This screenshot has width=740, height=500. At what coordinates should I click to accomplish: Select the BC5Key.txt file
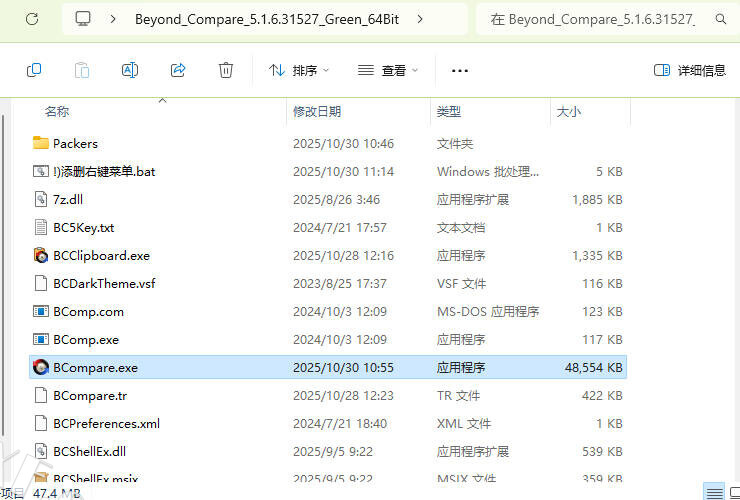click(83, 227)
